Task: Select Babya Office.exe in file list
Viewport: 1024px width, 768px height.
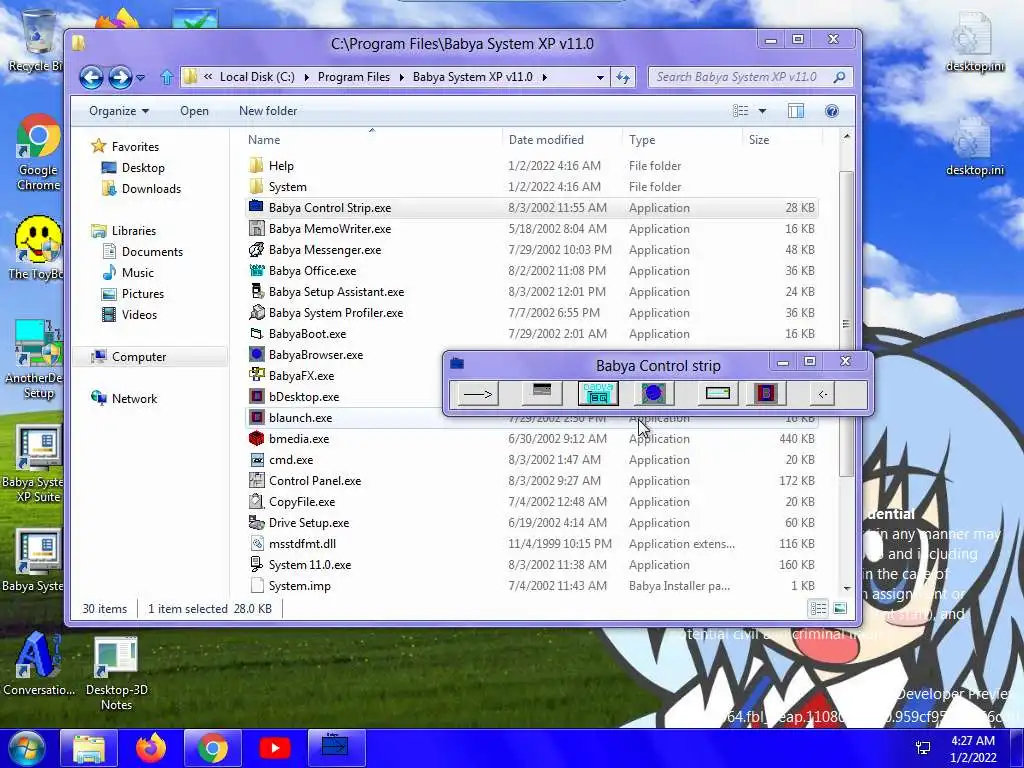Action: [x=532, y=270]
